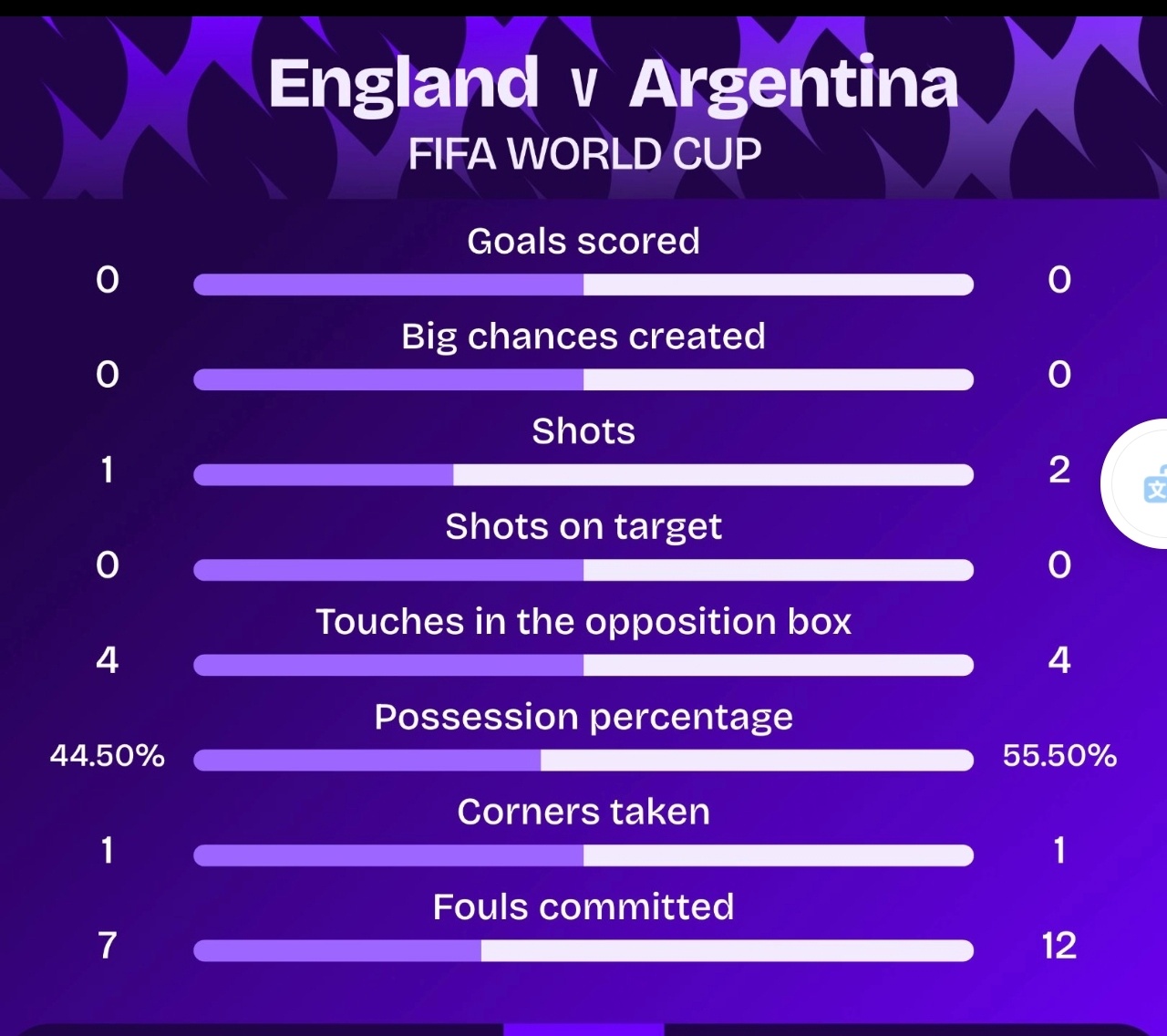Click the Fouls committed bar

(583, 950)
